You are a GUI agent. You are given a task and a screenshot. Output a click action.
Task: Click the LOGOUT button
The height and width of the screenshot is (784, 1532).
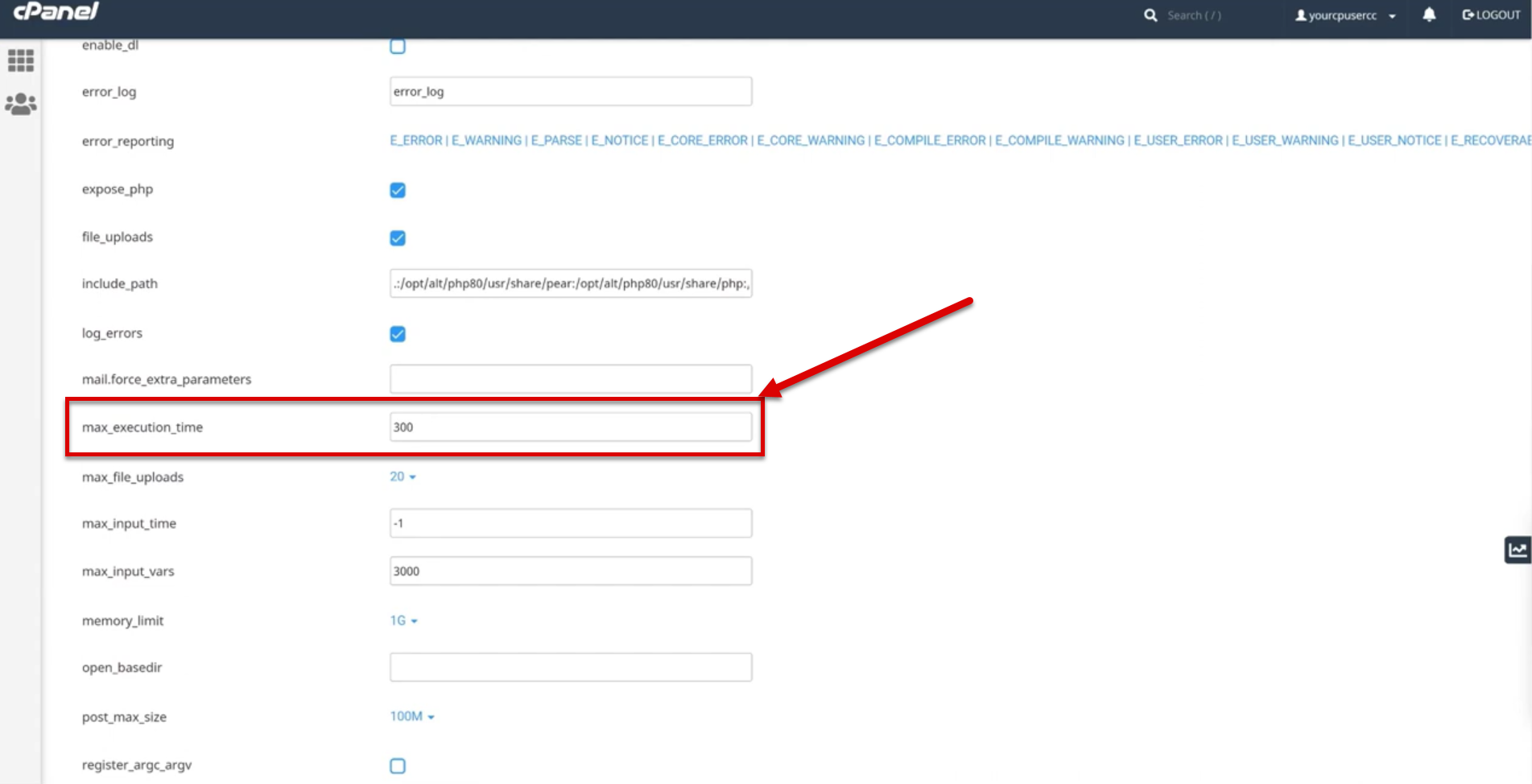point(1491,15)
